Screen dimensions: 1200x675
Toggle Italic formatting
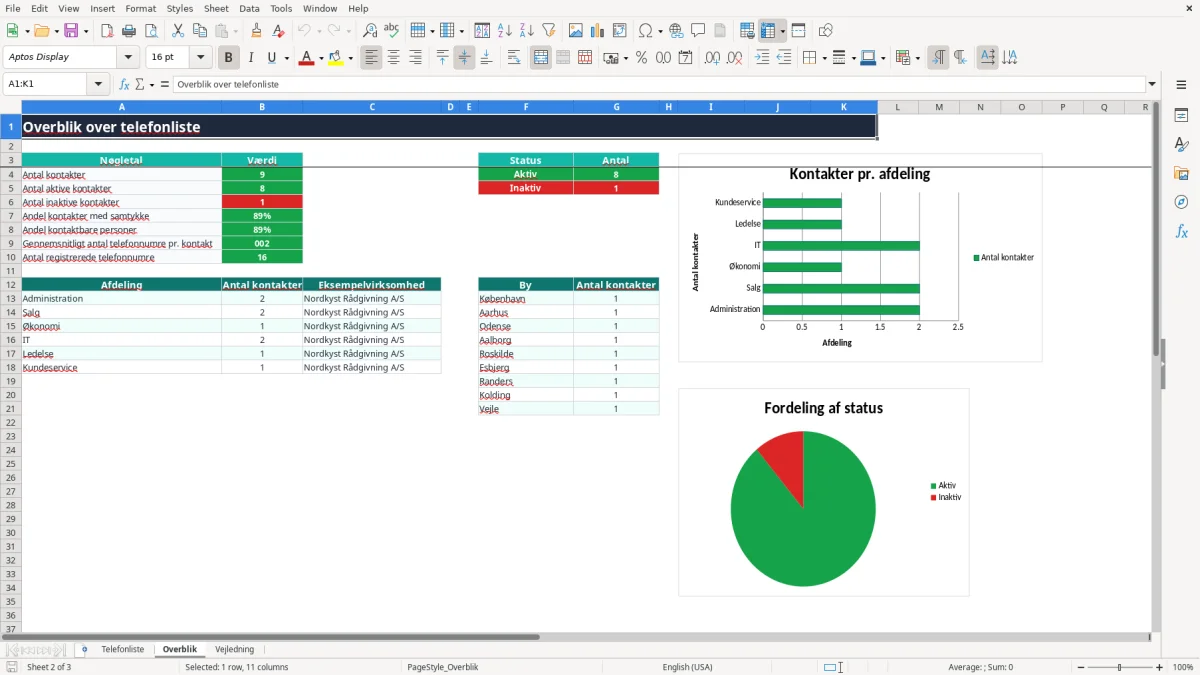coord(251,58)
